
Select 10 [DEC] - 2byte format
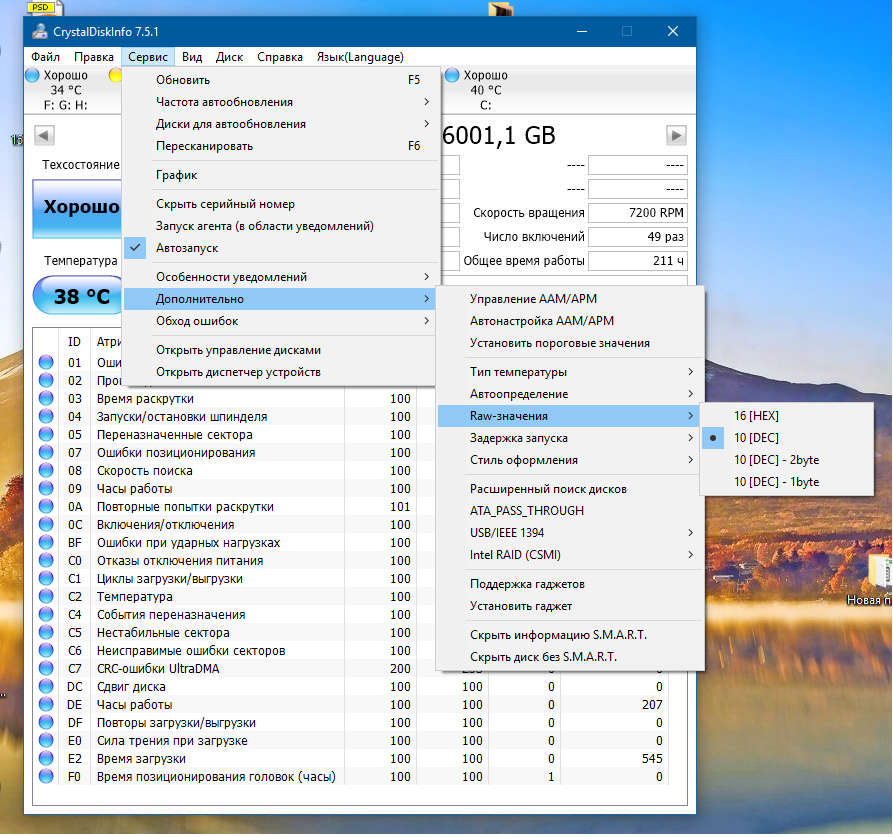click(787, 460)
